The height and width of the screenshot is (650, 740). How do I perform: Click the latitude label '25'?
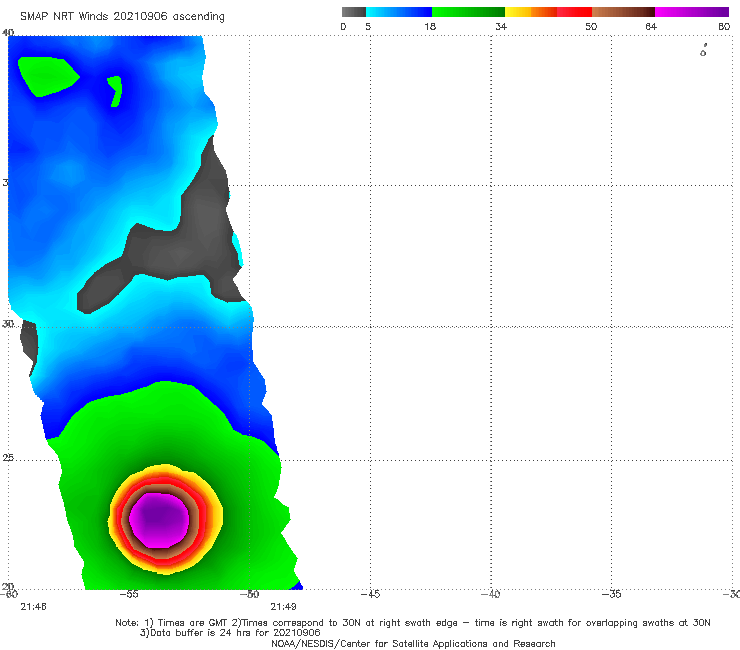[8, 458]
